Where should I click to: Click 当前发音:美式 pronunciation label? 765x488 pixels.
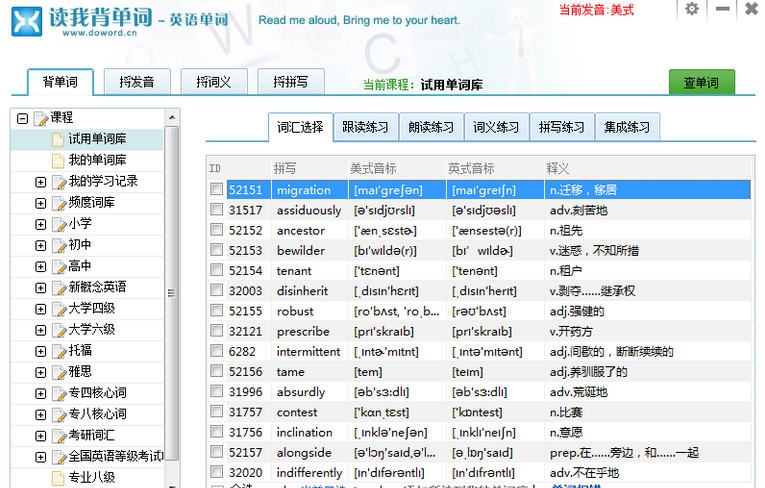pyautogui.click(x=596, y=10)
